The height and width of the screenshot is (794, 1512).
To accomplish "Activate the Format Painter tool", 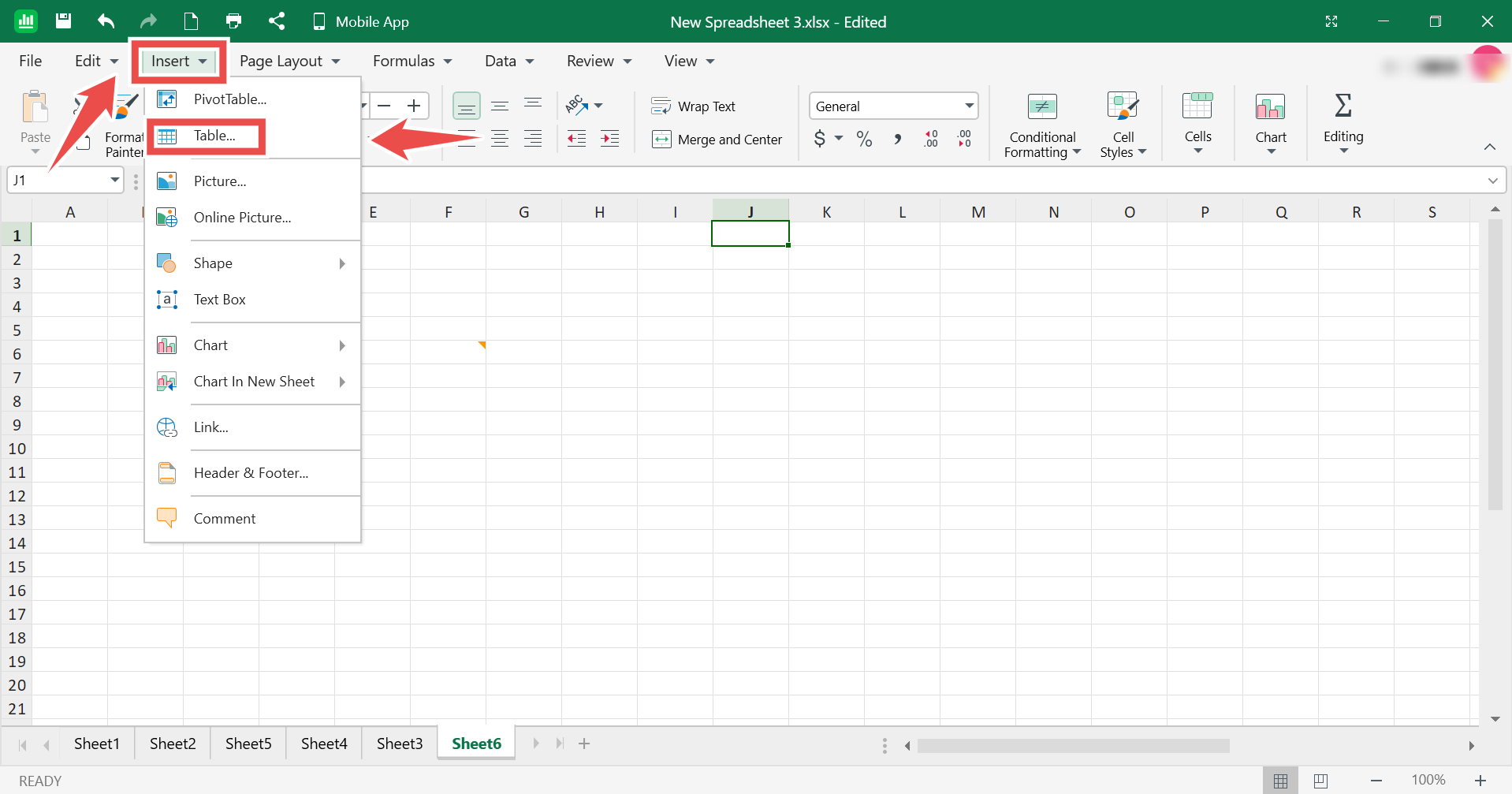I will 125,126.
